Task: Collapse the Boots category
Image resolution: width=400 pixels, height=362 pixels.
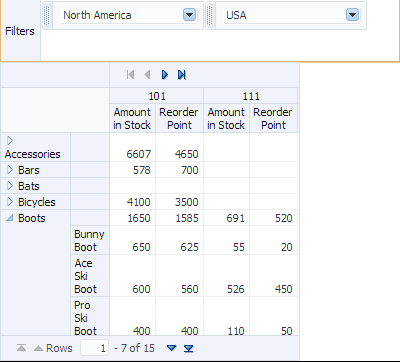Action: point(10,218)
